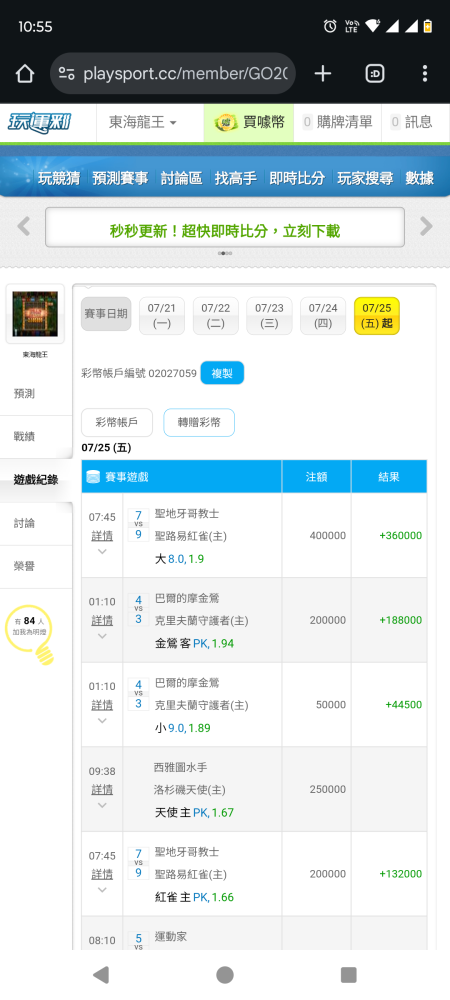Tap the Android back navigation button
This screenshot has width=450, height=1000.
click(101, 974)
